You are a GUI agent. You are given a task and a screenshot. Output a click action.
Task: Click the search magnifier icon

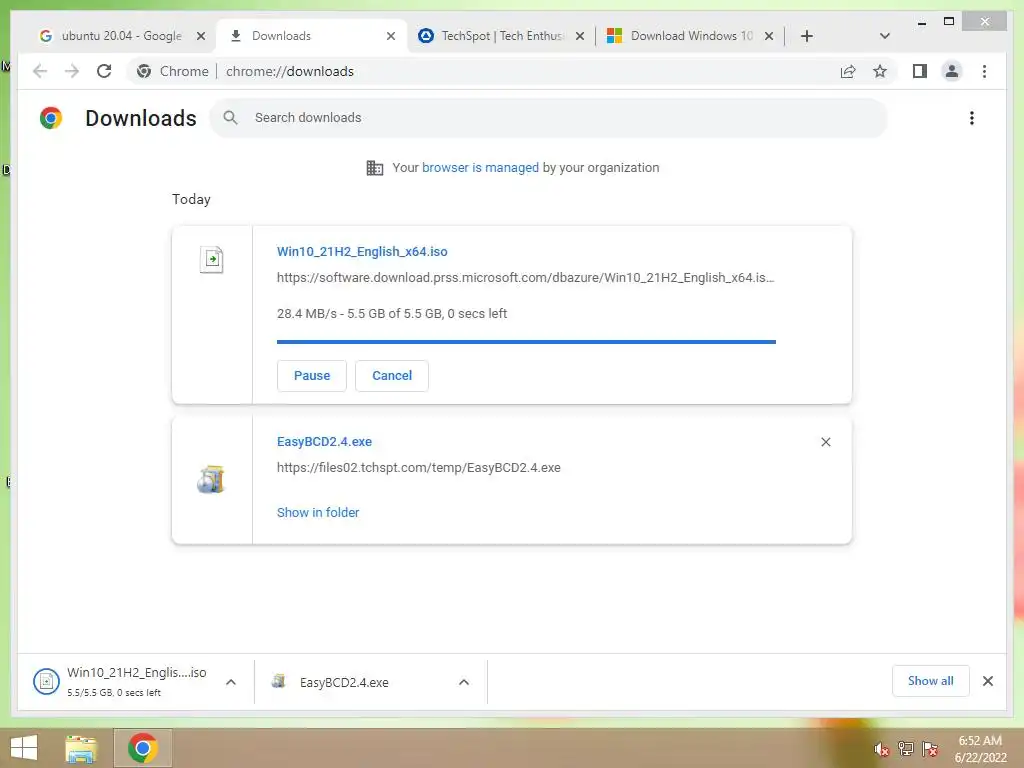[230, 118]
